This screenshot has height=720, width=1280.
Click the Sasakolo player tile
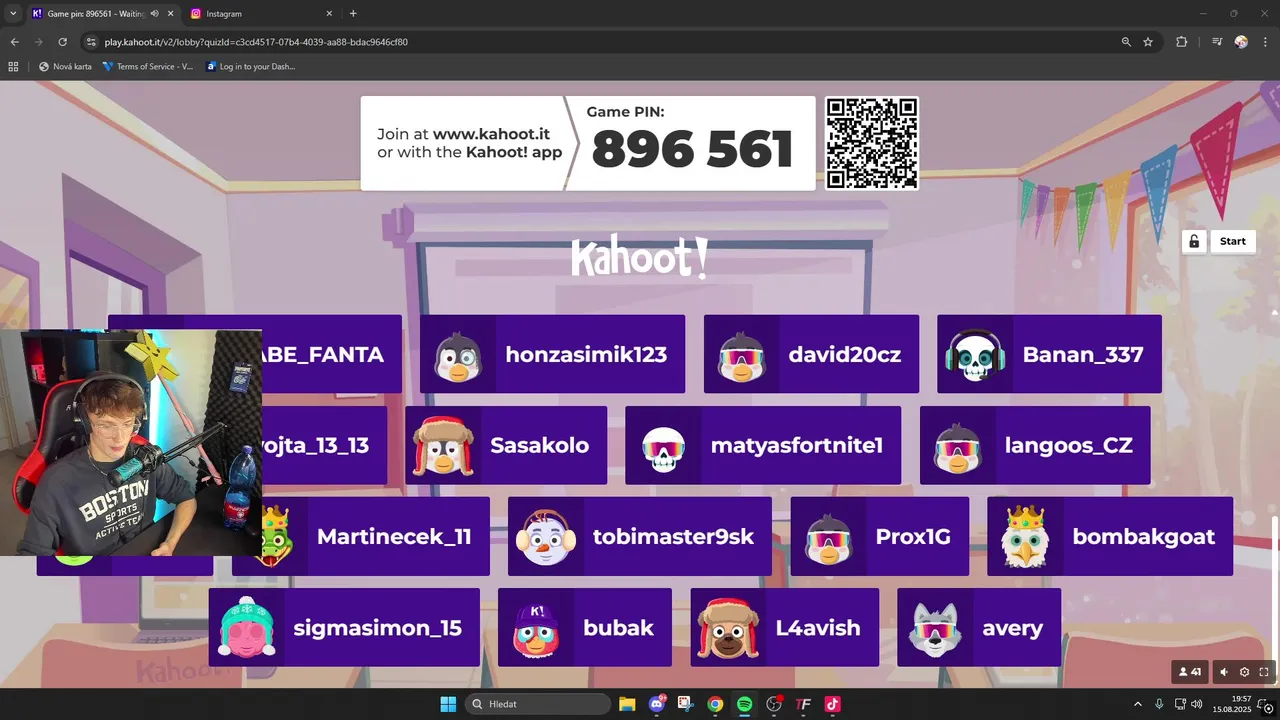(506, 445)
